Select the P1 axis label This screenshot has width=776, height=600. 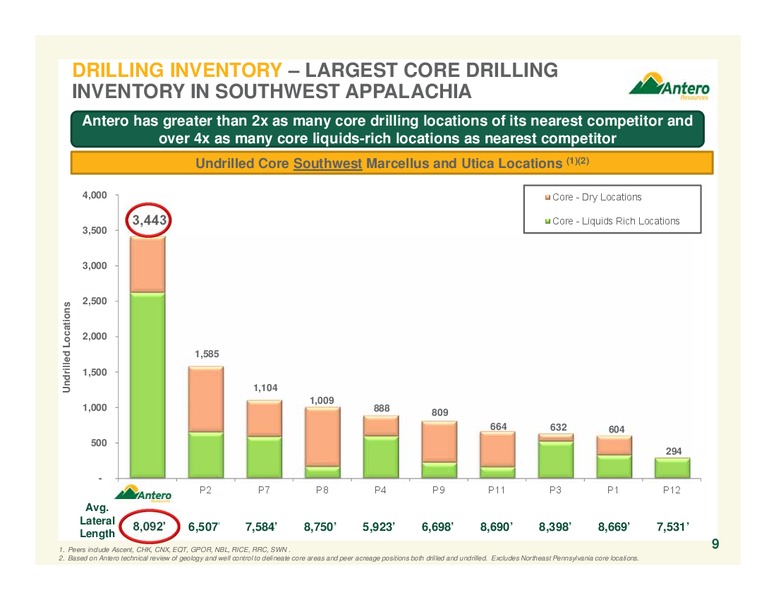(613, 490)
